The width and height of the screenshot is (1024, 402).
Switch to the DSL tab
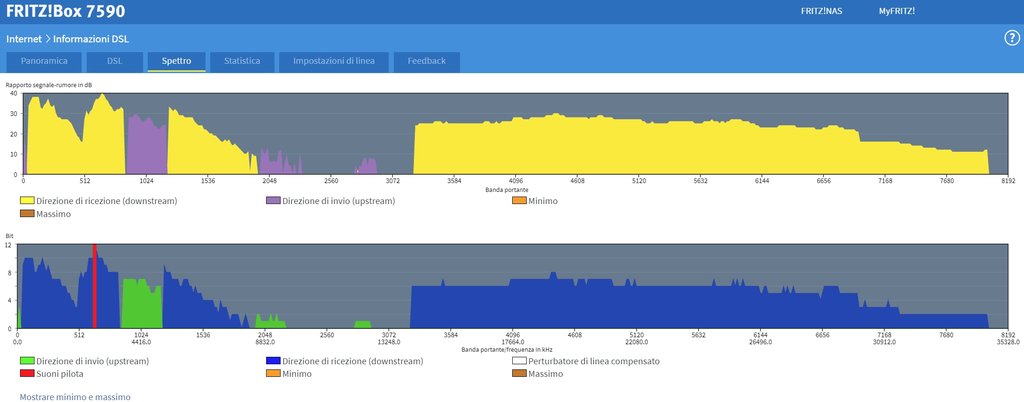[x=115, y=61]
